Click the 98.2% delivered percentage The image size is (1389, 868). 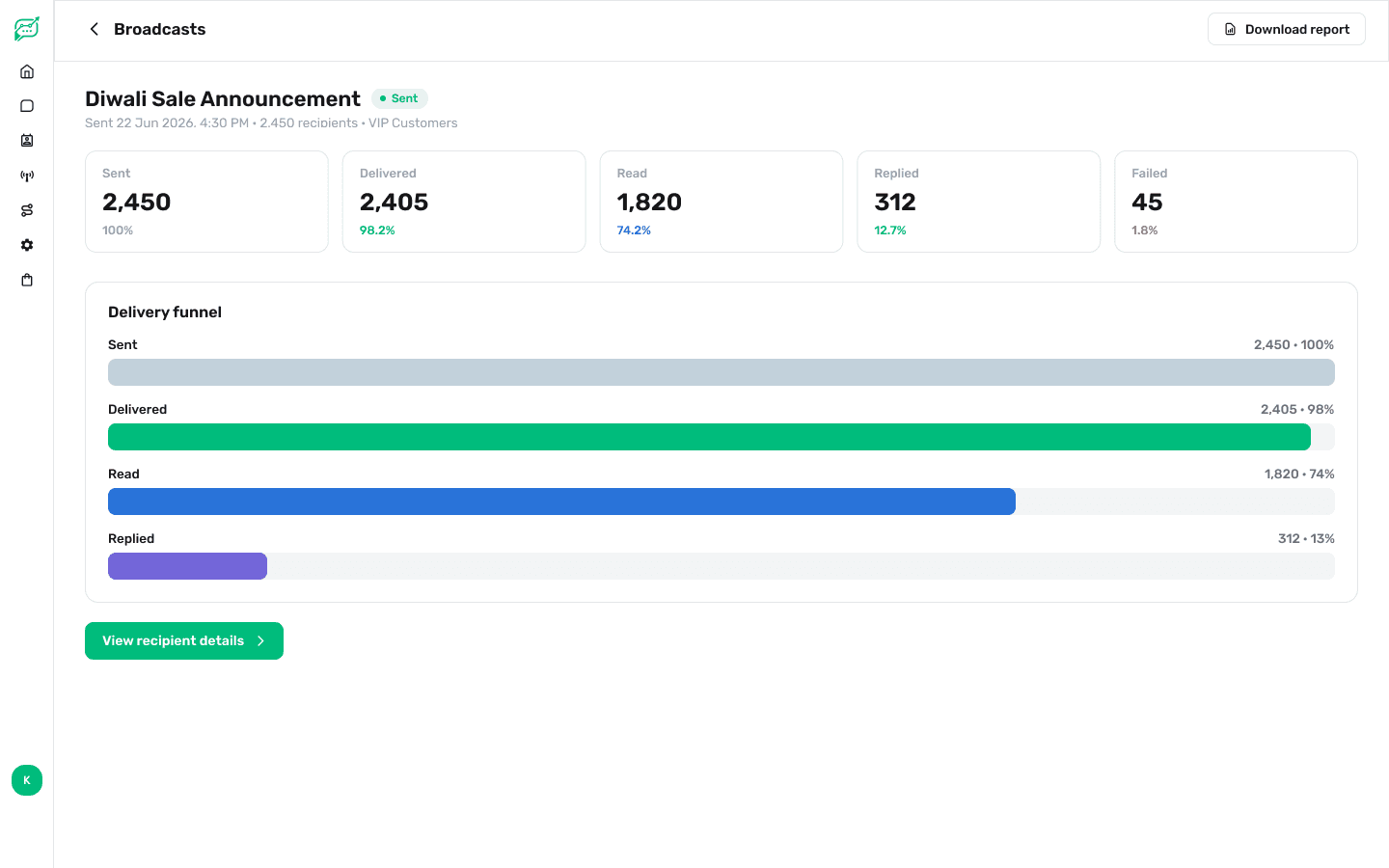pos(377,231)
